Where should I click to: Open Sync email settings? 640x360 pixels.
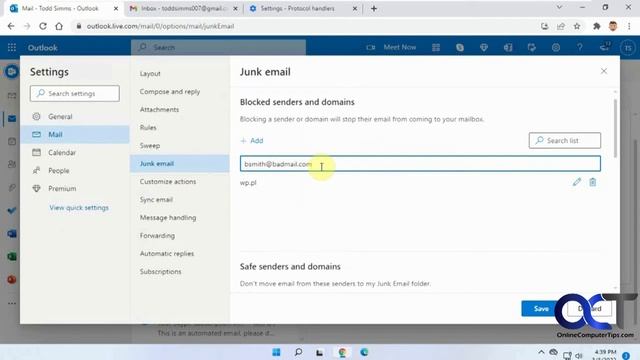click(x=180, y=199)
